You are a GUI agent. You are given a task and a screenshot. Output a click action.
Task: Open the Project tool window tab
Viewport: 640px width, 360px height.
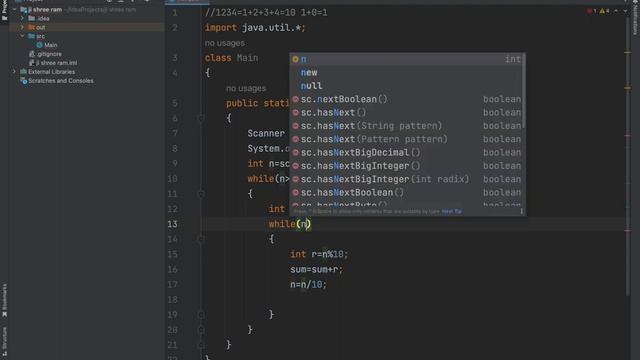pos(4,10)
